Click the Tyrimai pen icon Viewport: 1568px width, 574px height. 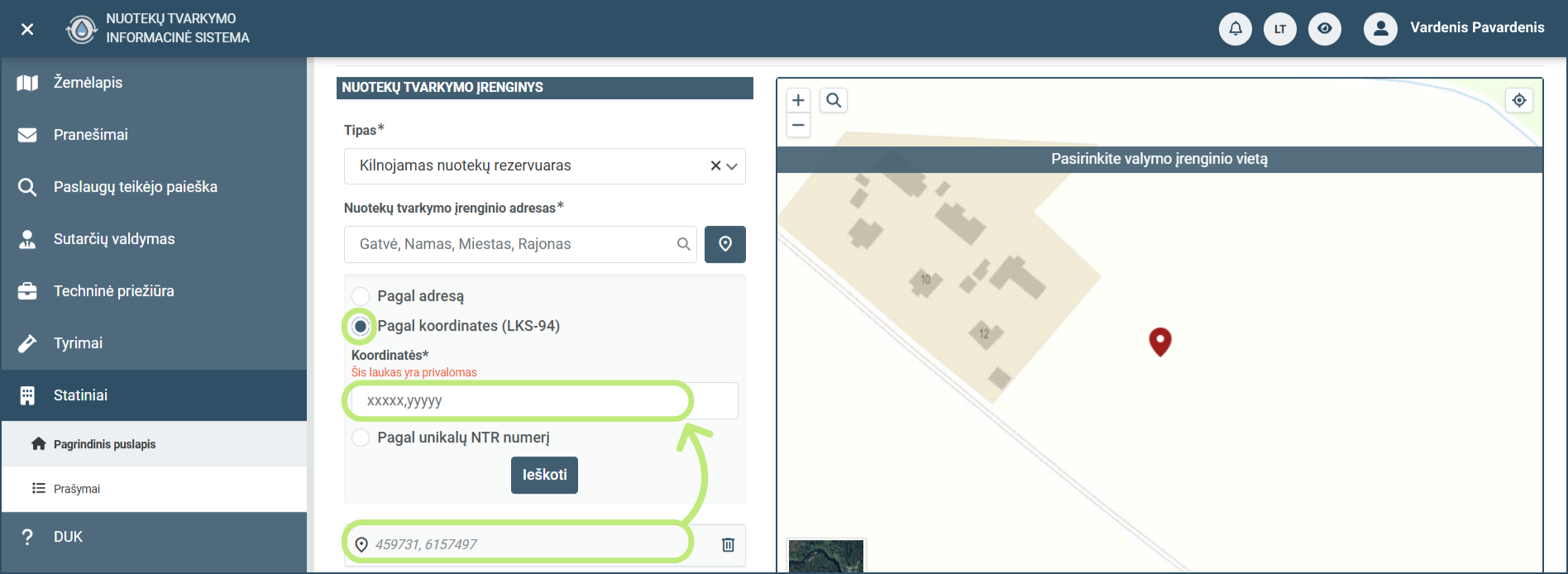point(27,343)
